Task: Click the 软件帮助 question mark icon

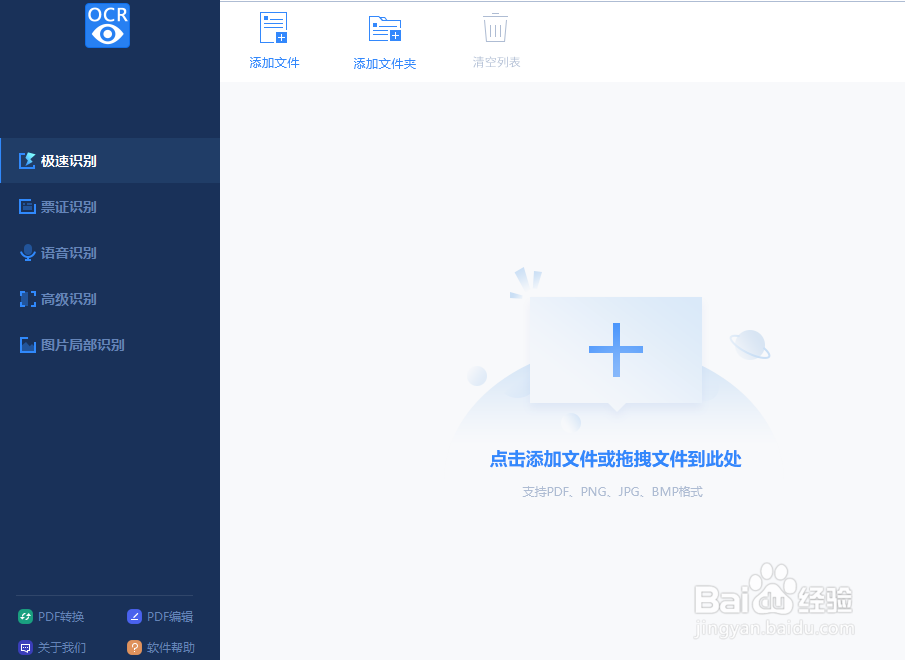Action: coord(133,647)
